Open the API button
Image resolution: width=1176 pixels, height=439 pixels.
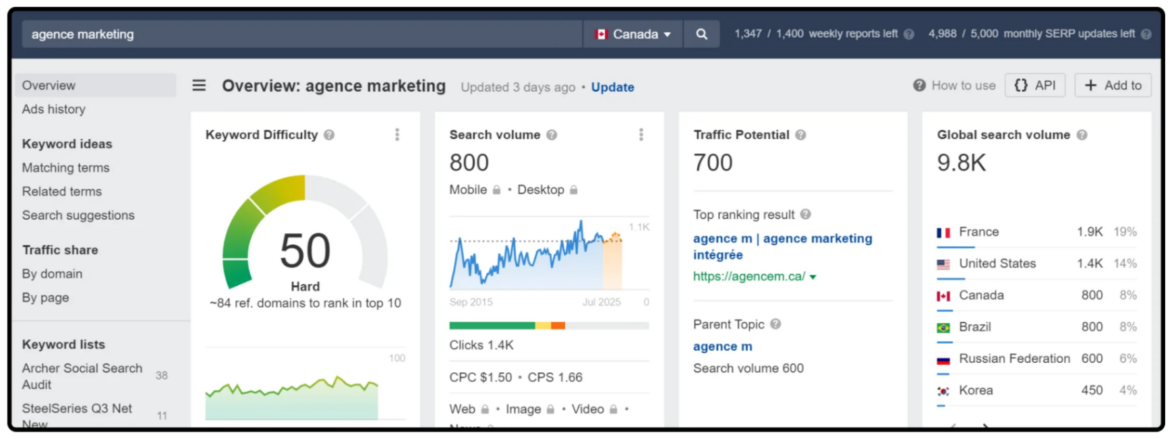pyautogui.click(x=1034, y=86)
